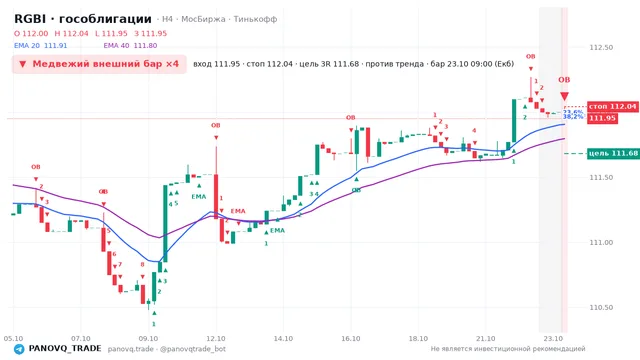
Task: Click the L 111.95 low value
Action: [x=111, y=33]
